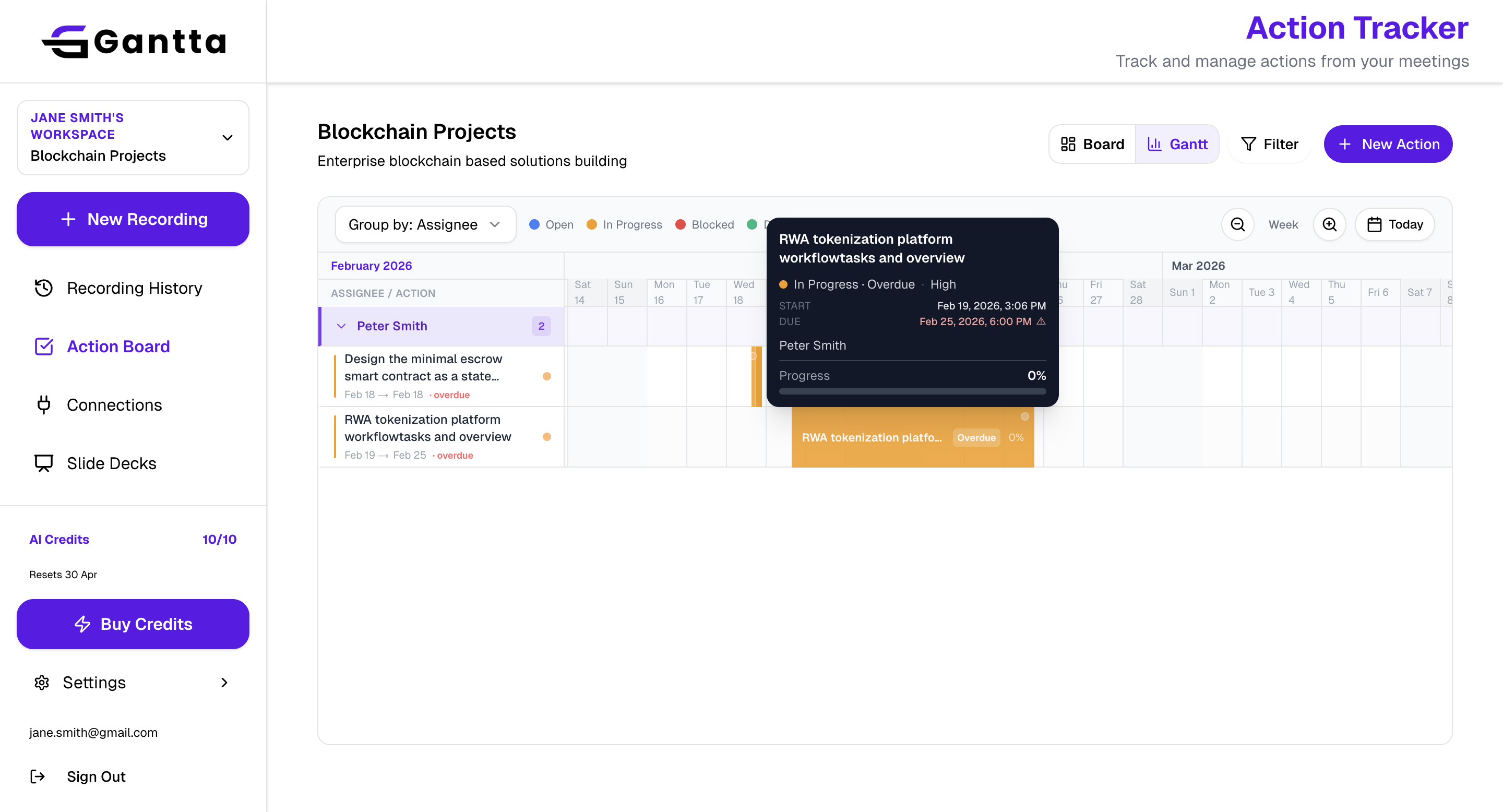Select Action Board in the sidebar

pos(118,346)
